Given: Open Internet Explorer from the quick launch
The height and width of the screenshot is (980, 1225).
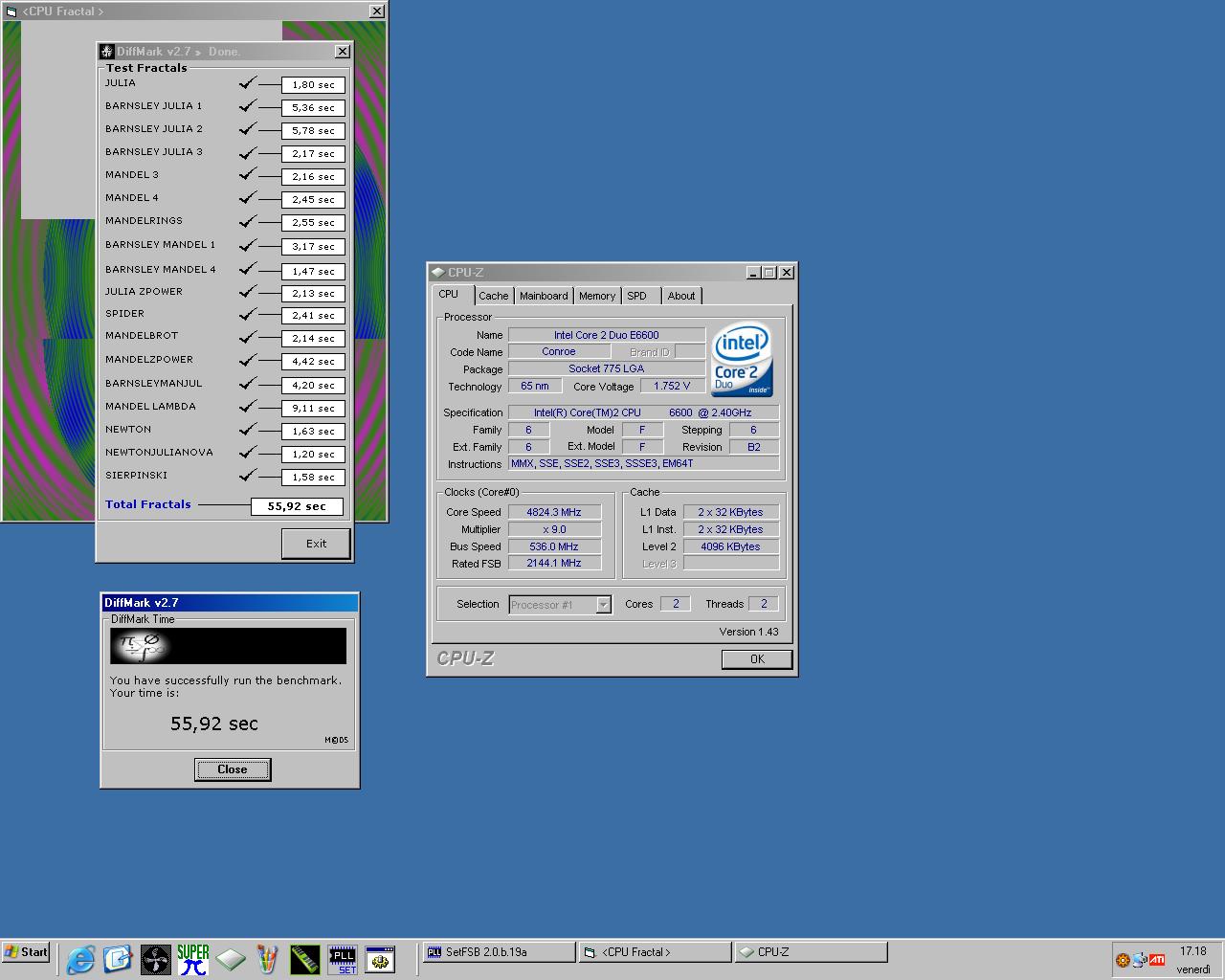Looking at the screenshot, I should tap(80, 959).
